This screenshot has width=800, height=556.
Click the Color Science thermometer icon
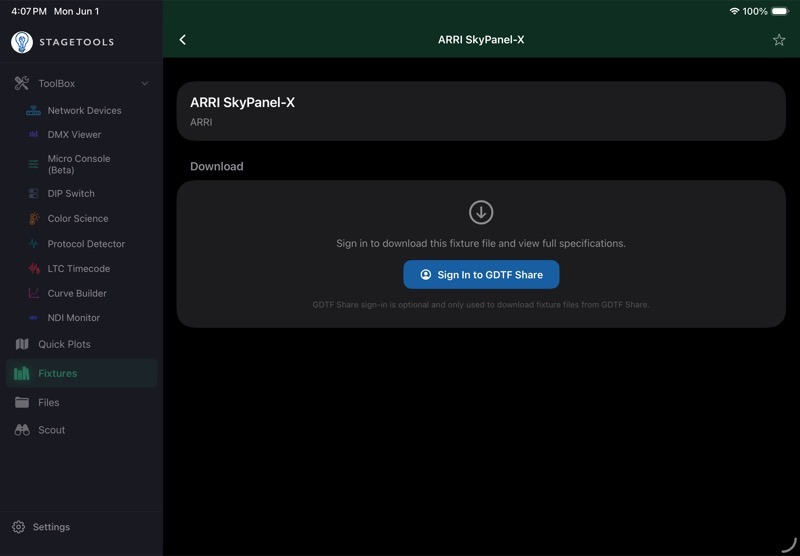point(33,218)
